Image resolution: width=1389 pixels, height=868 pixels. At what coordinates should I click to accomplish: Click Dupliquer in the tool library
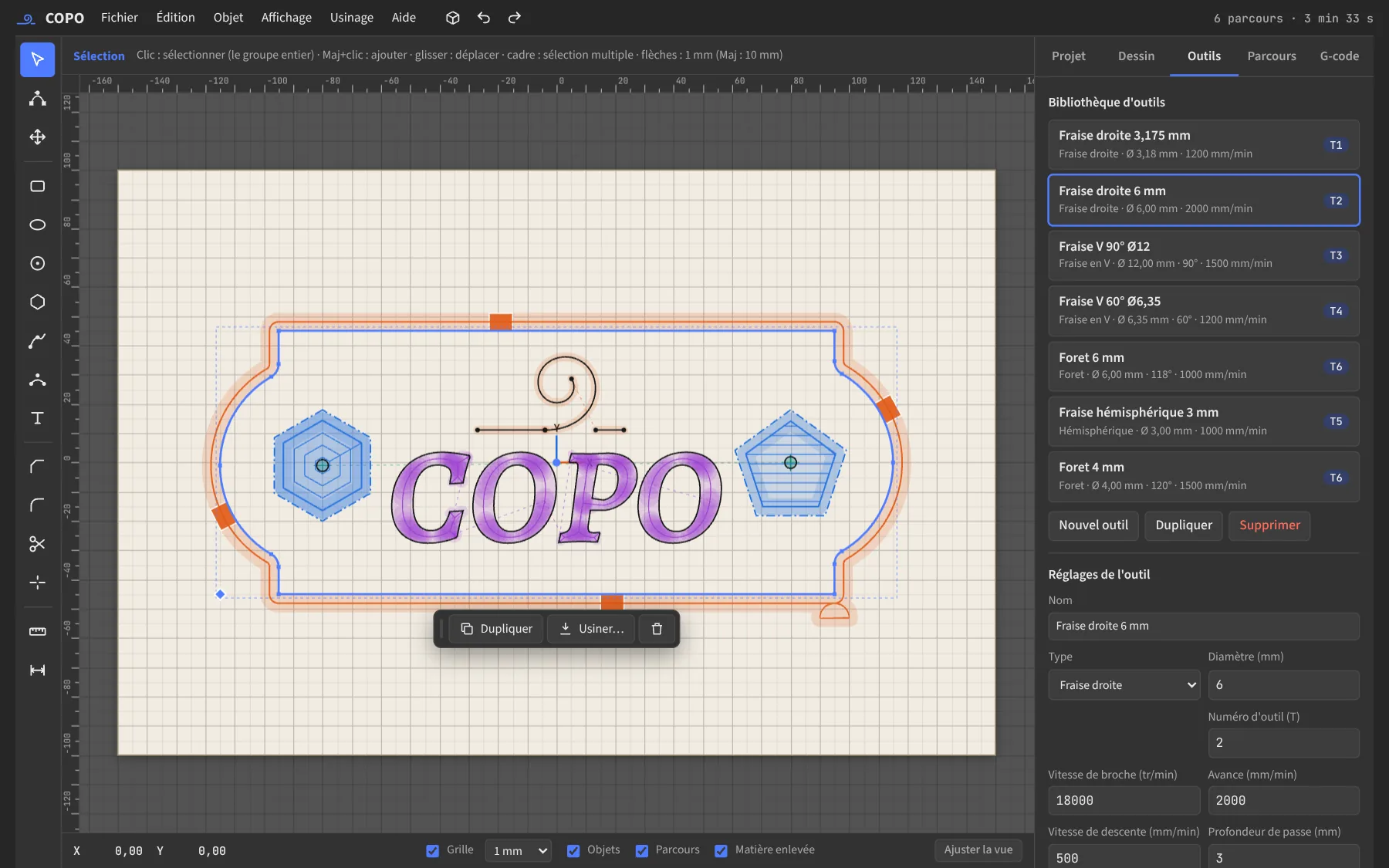[x=1184, y=525]
